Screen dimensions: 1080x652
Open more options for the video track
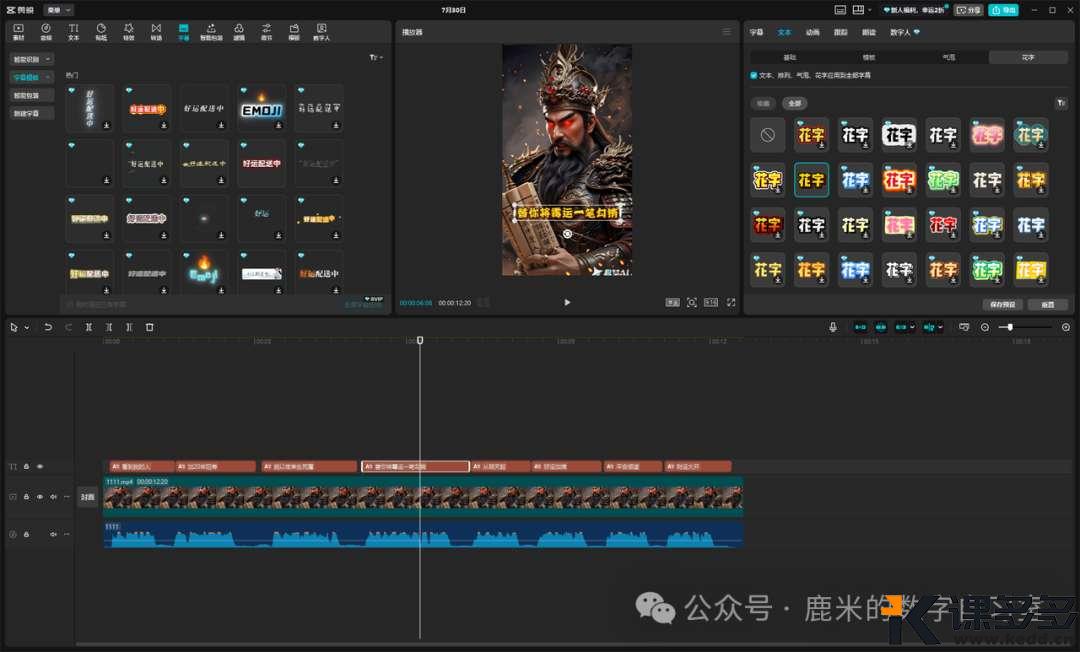click(x=66, y=496)
